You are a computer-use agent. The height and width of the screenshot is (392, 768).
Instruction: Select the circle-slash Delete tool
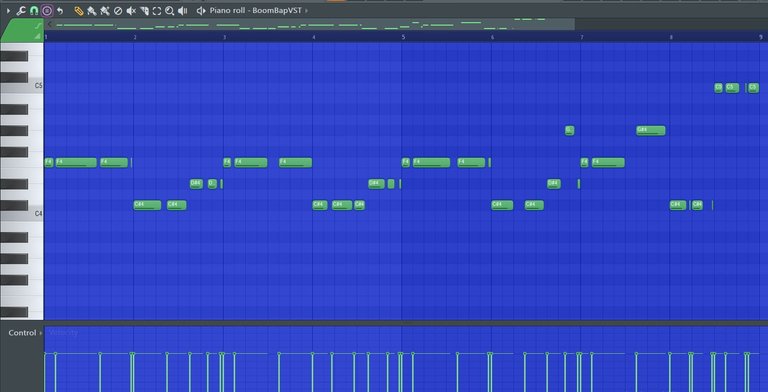(x=118, y=11)
